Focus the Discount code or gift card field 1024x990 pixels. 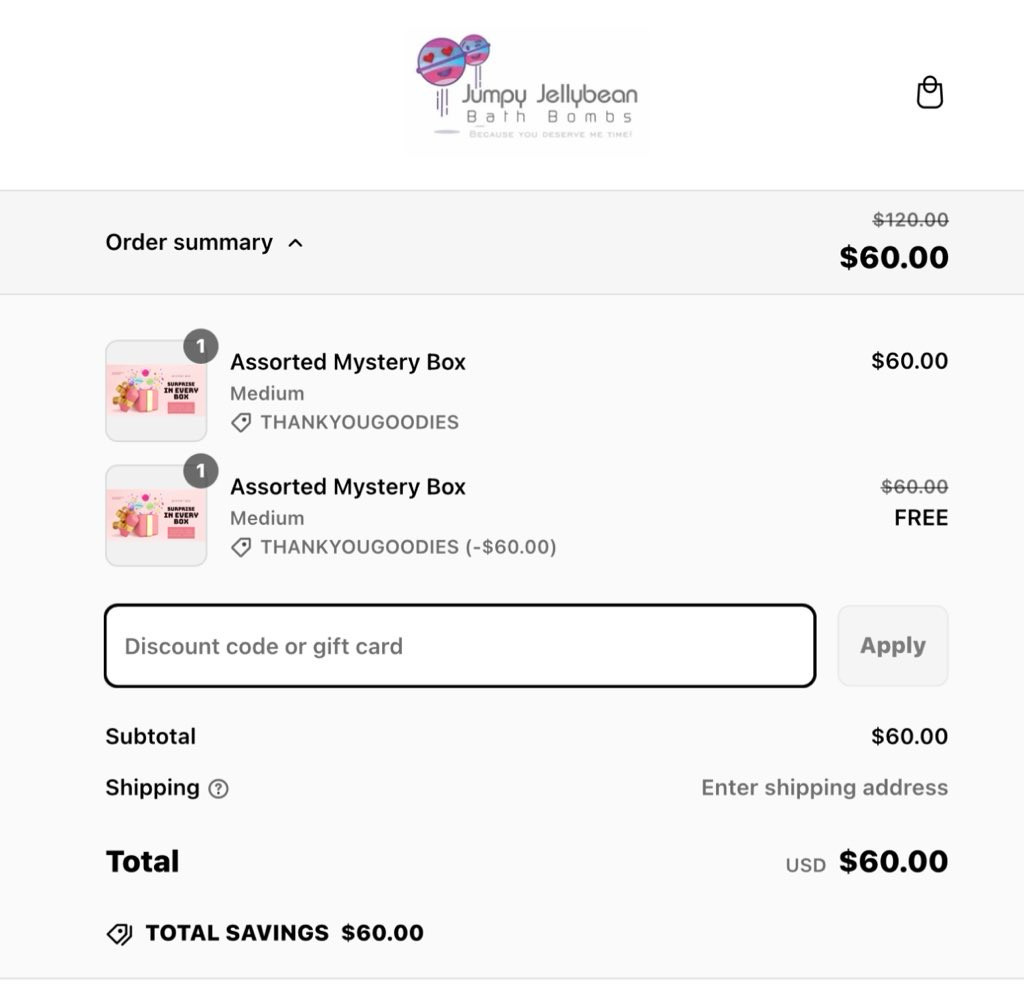coord(460,646)
